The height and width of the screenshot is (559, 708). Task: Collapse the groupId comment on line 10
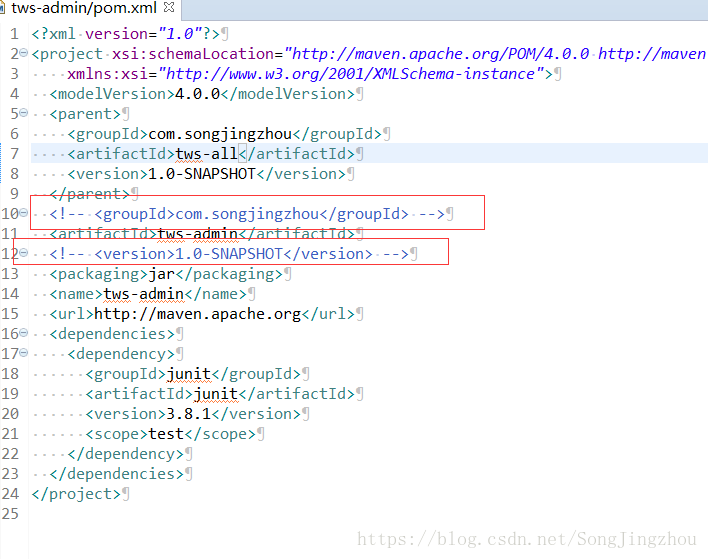pyautogui.click(x=23, y=213)
